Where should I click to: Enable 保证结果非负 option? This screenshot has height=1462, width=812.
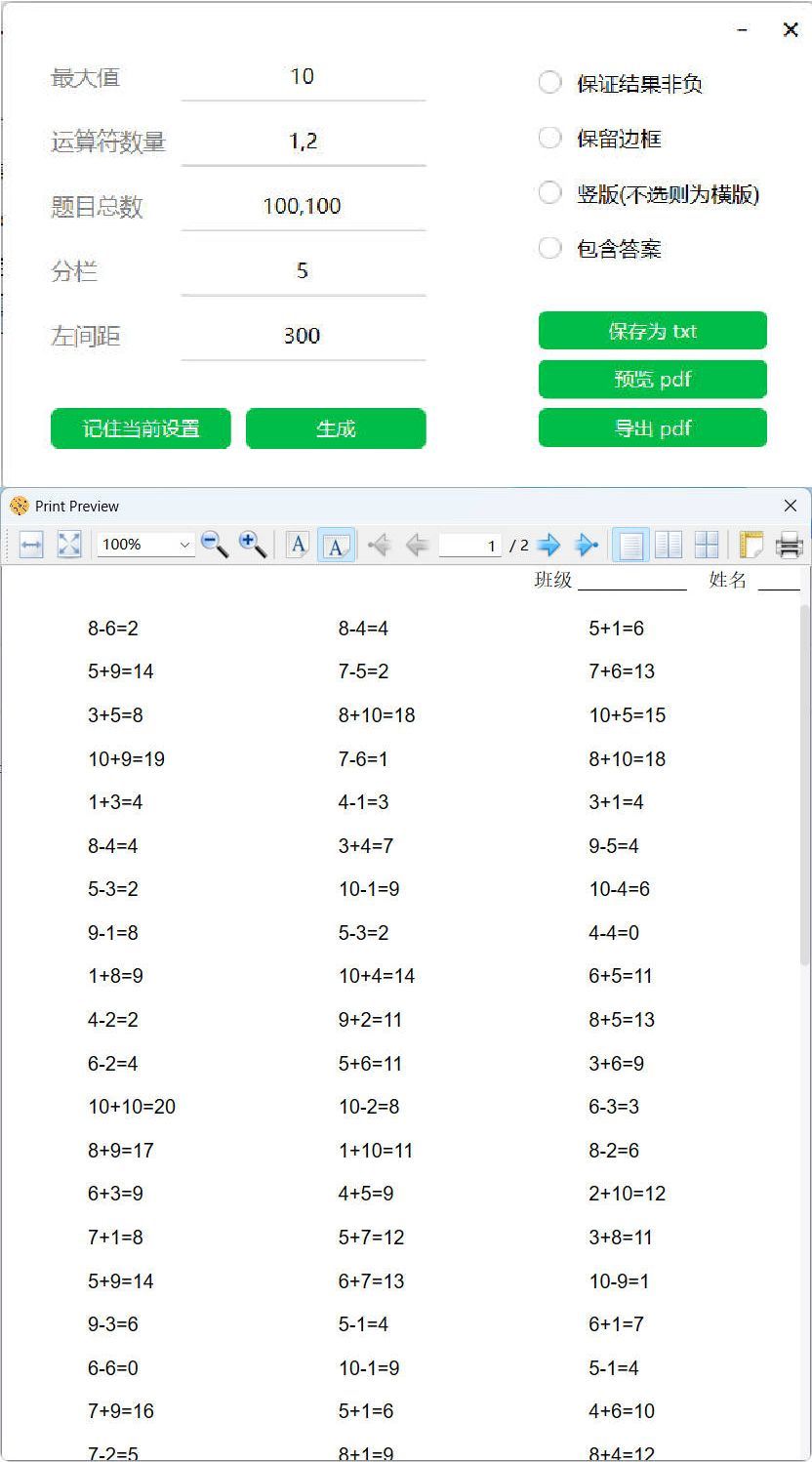pos(549,82)
